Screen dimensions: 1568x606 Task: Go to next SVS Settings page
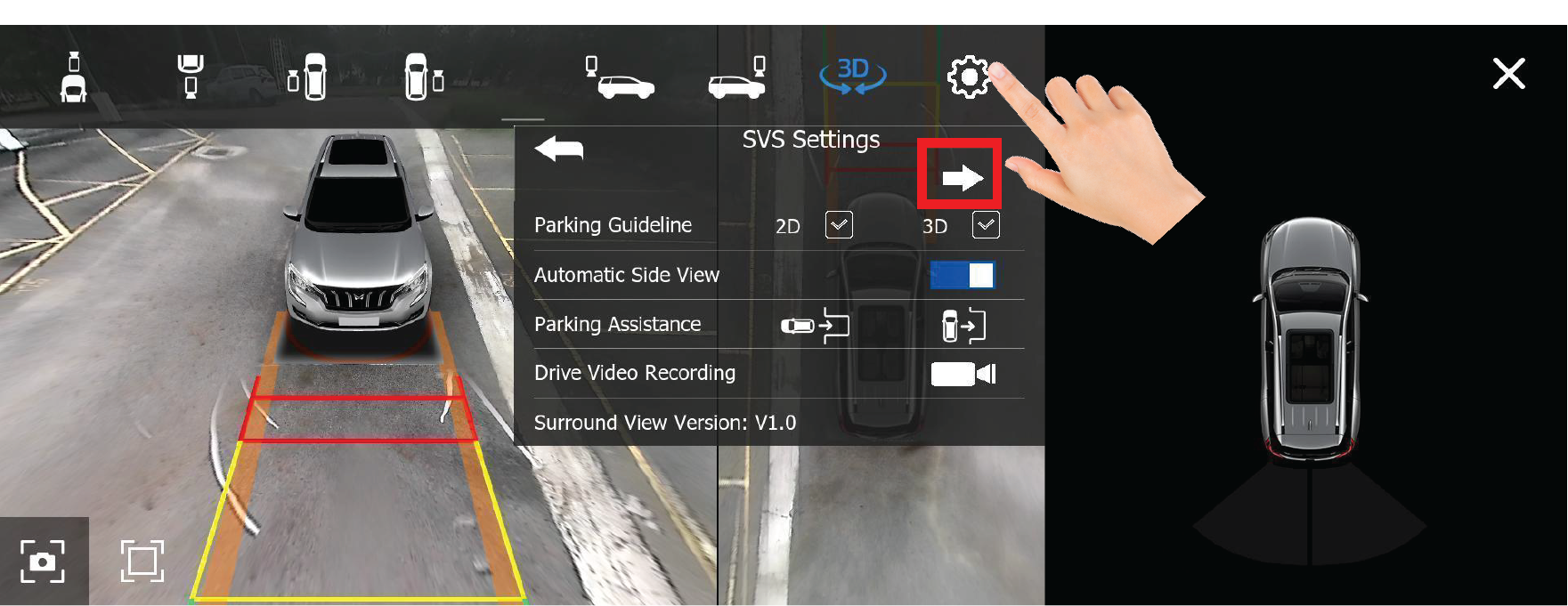[961, 178]
